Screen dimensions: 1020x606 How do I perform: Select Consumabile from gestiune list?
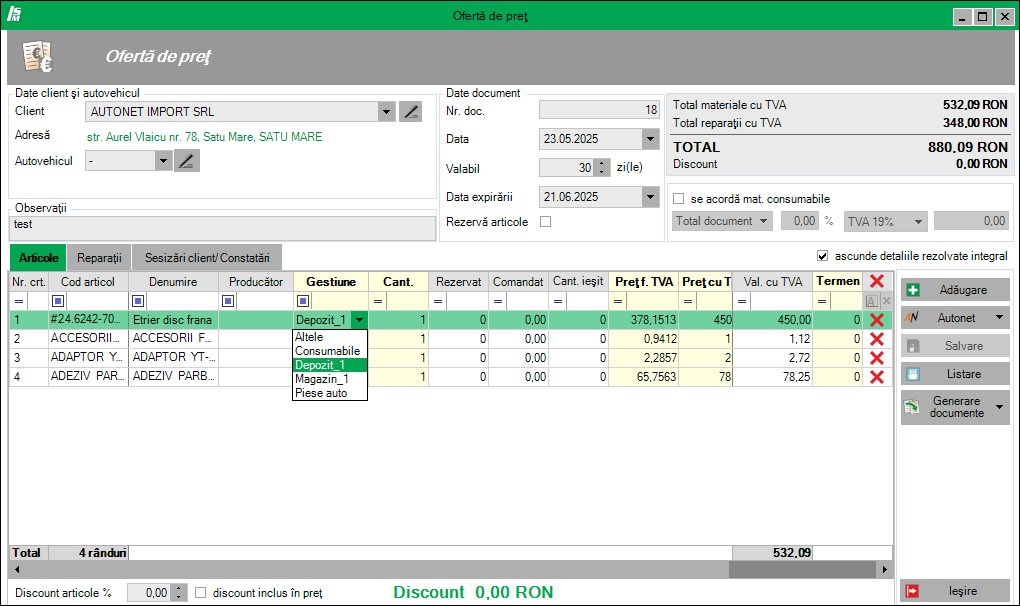(330, 351)
